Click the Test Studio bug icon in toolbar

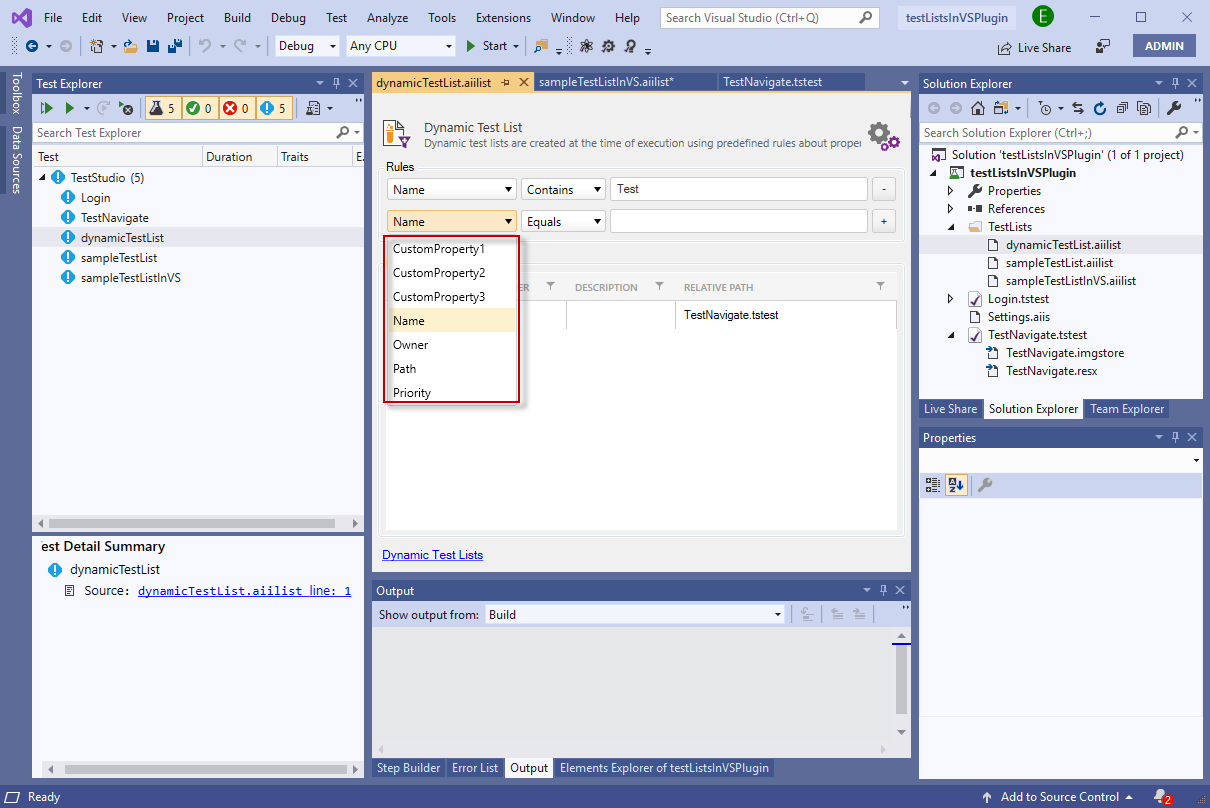click(586, 46)
